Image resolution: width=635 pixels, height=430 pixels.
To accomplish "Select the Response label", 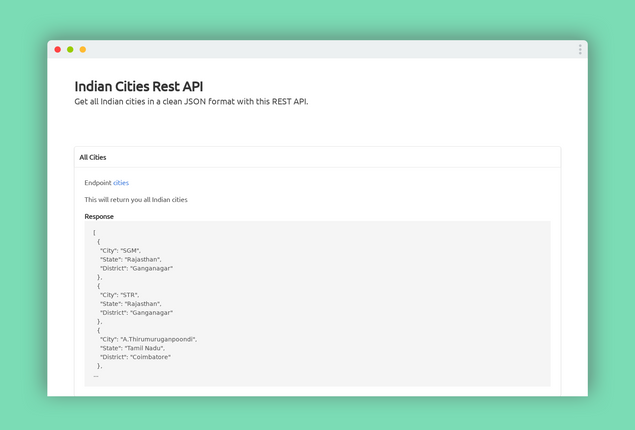I will [x=99, y=216].
